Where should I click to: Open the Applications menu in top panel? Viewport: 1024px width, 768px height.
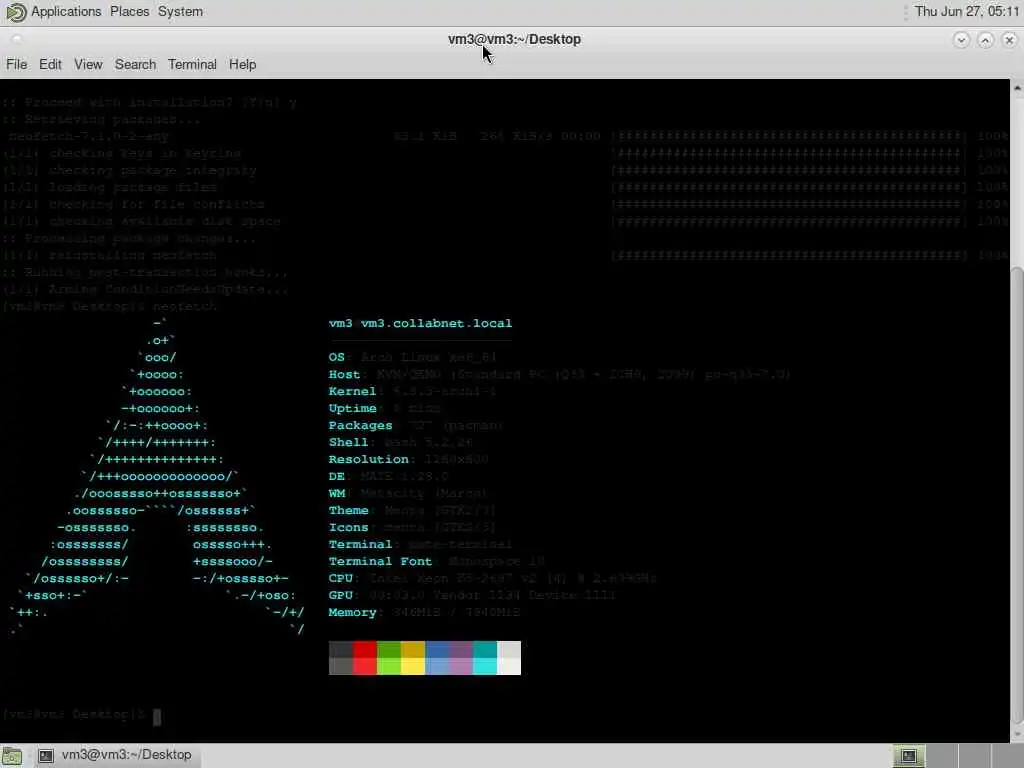click(x=66, y=12)
